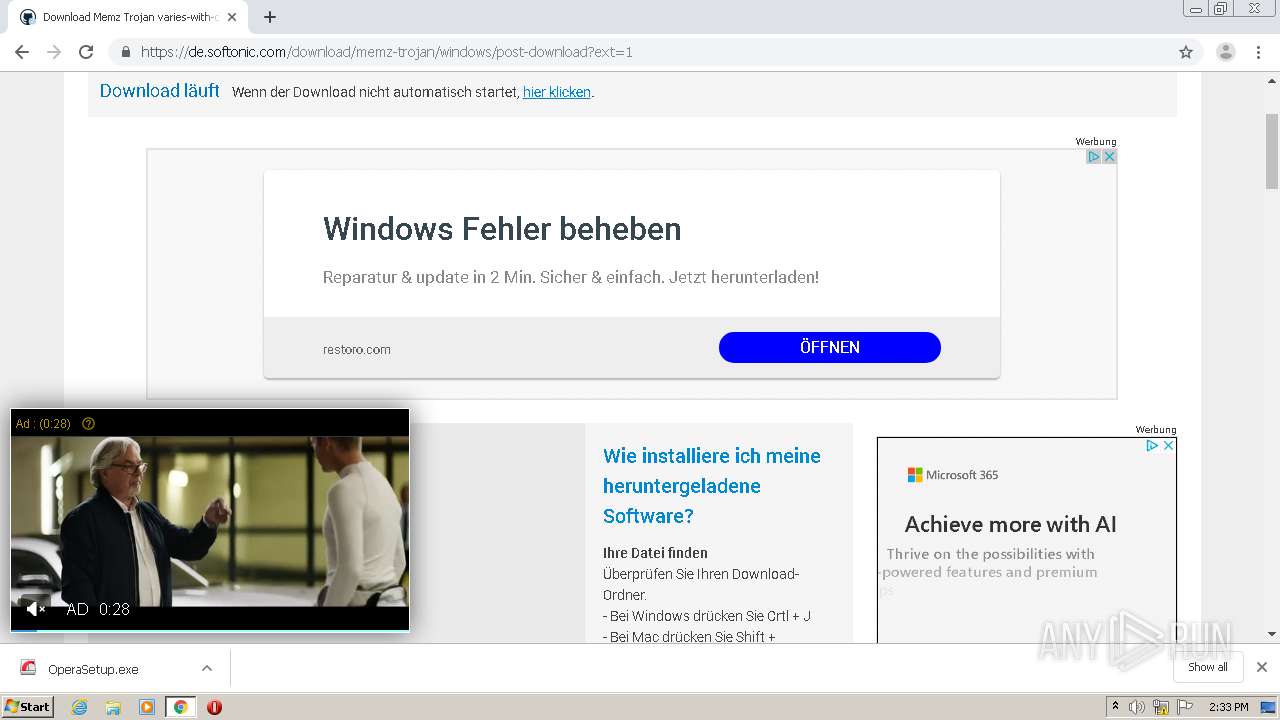Image resolution: width=1280 pixels, height=720 pixels.
Task: Go back to the previous page
Action: (22, 52)
